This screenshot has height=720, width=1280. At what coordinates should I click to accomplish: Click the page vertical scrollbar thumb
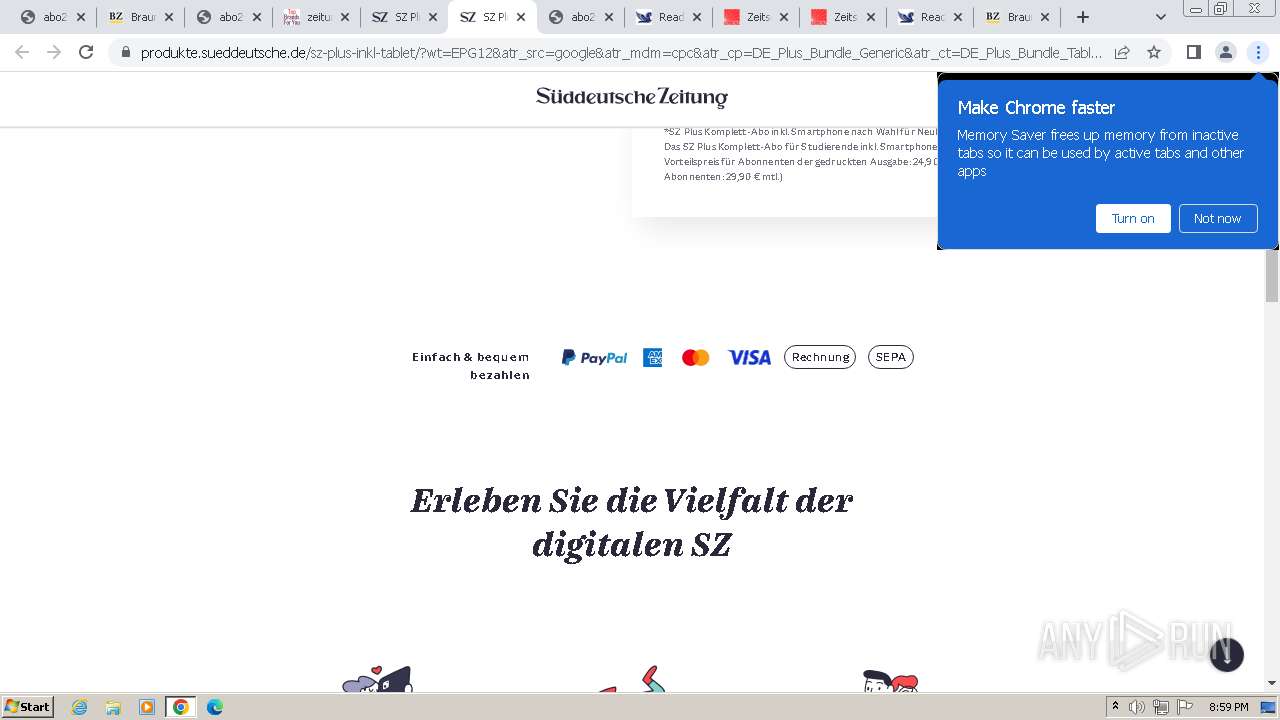[1272, 275]
